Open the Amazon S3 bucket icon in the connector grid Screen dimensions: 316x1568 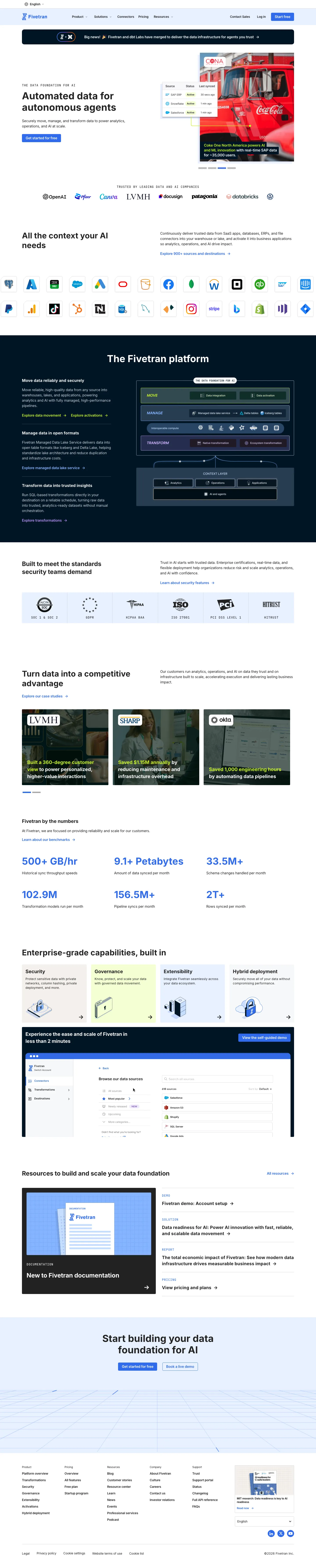pyautogui.click(x=146, y=284)
